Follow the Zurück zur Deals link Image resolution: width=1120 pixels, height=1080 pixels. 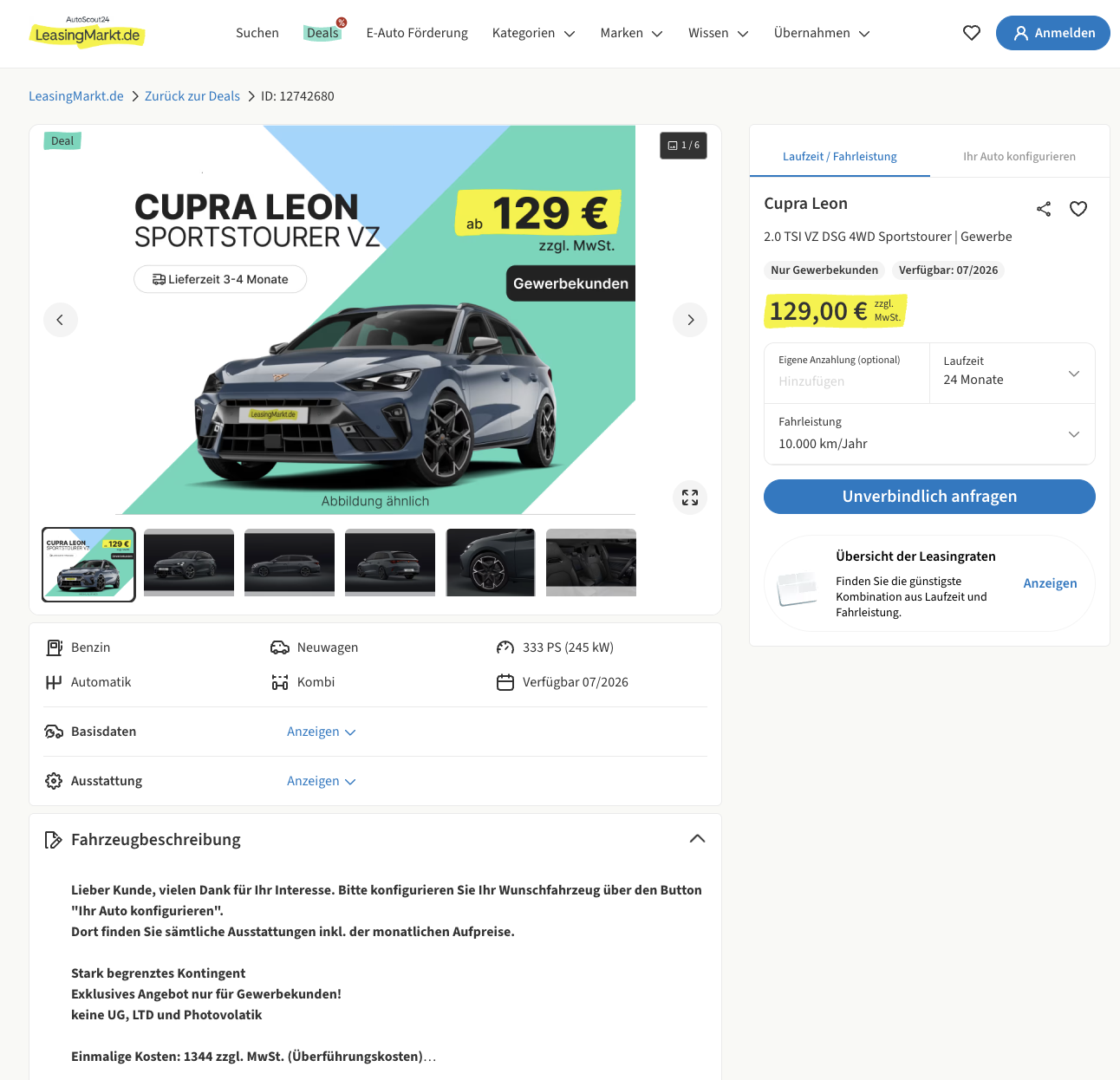[192, 96]
